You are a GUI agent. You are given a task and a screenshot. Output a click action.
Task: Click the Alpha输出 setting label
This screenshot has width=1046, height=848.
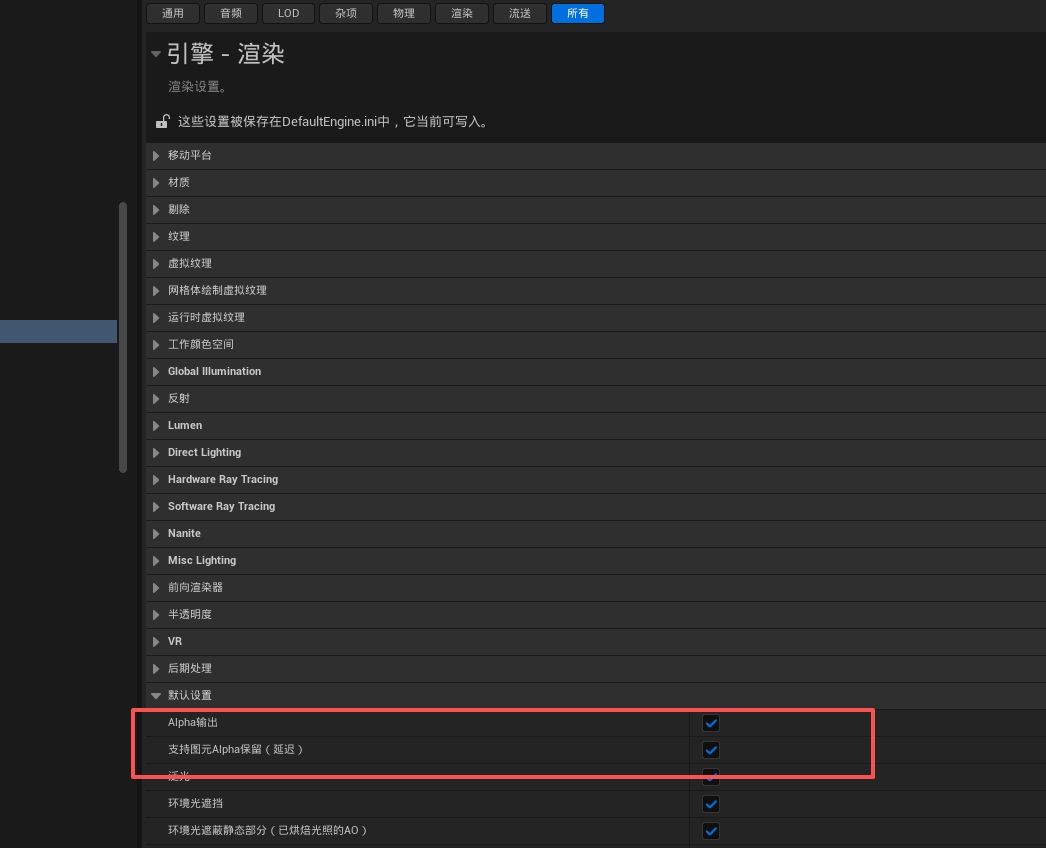point(193,723)
